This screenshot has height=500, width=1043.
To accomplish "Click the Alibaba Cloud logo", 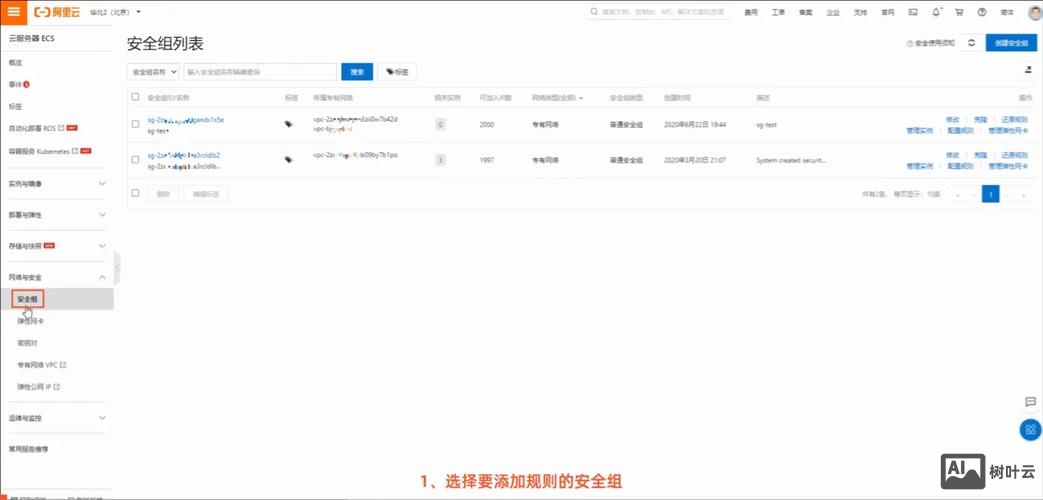I will (x=59, y=12).
